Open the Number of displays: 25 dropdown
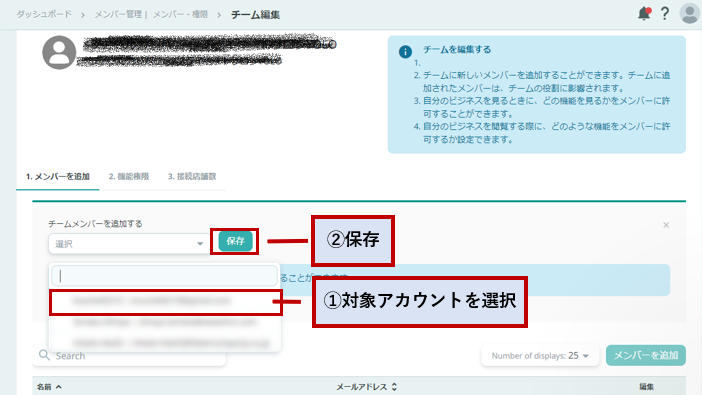Viewport: 702px width, 395px height. pyautogui.click(x=539, y=356)
